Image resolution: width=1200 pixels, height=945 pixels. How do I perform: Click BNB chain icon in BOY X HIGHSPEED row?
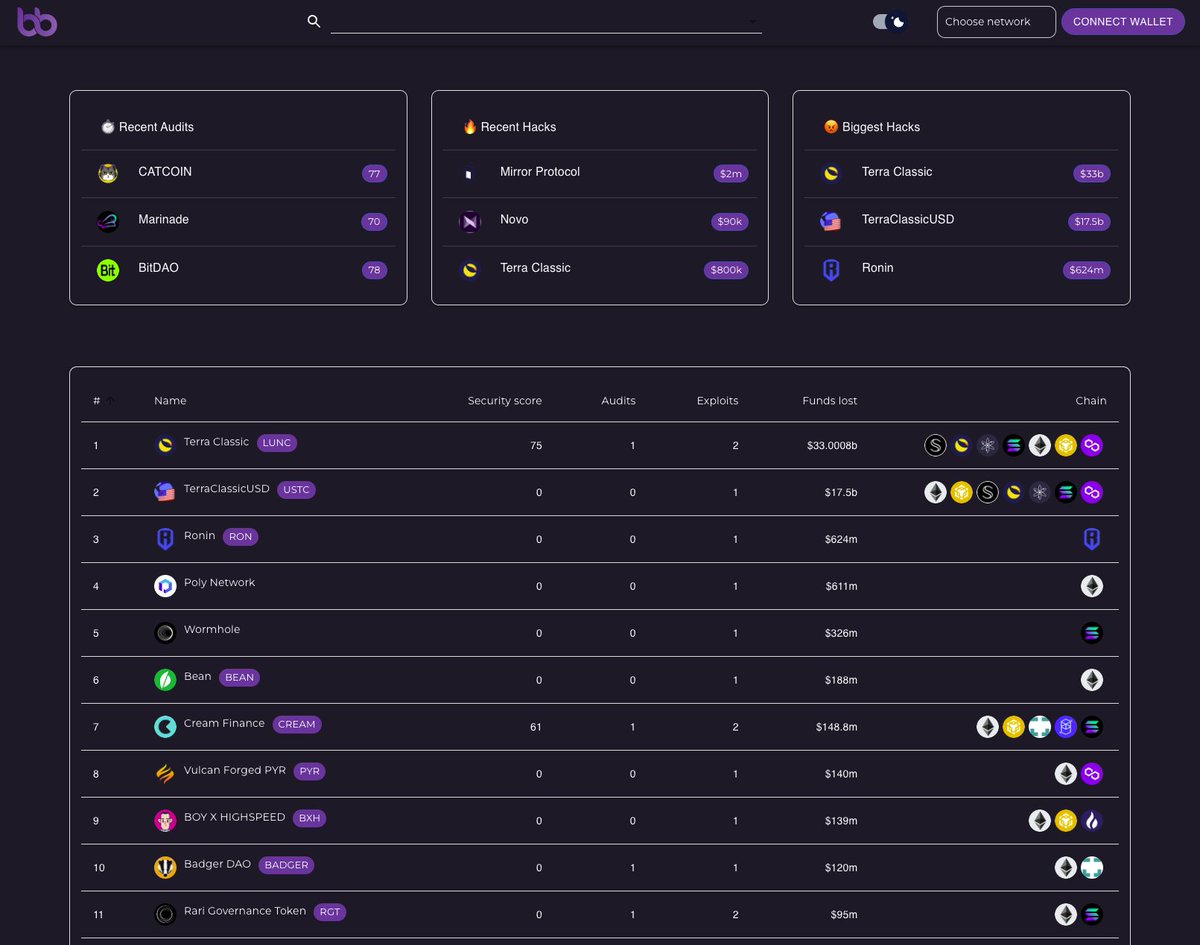(x=1066, y=821)
